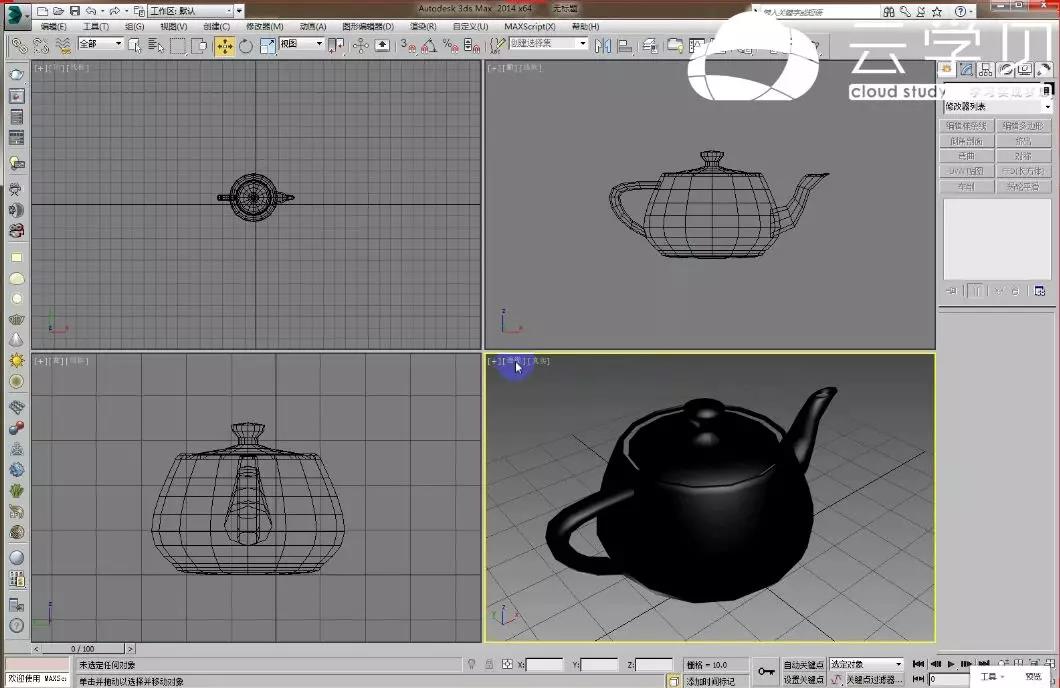Click the New Scene icon in quick access toolbar
Viewport: 1060px width, 688px height.
pos(42,11)
